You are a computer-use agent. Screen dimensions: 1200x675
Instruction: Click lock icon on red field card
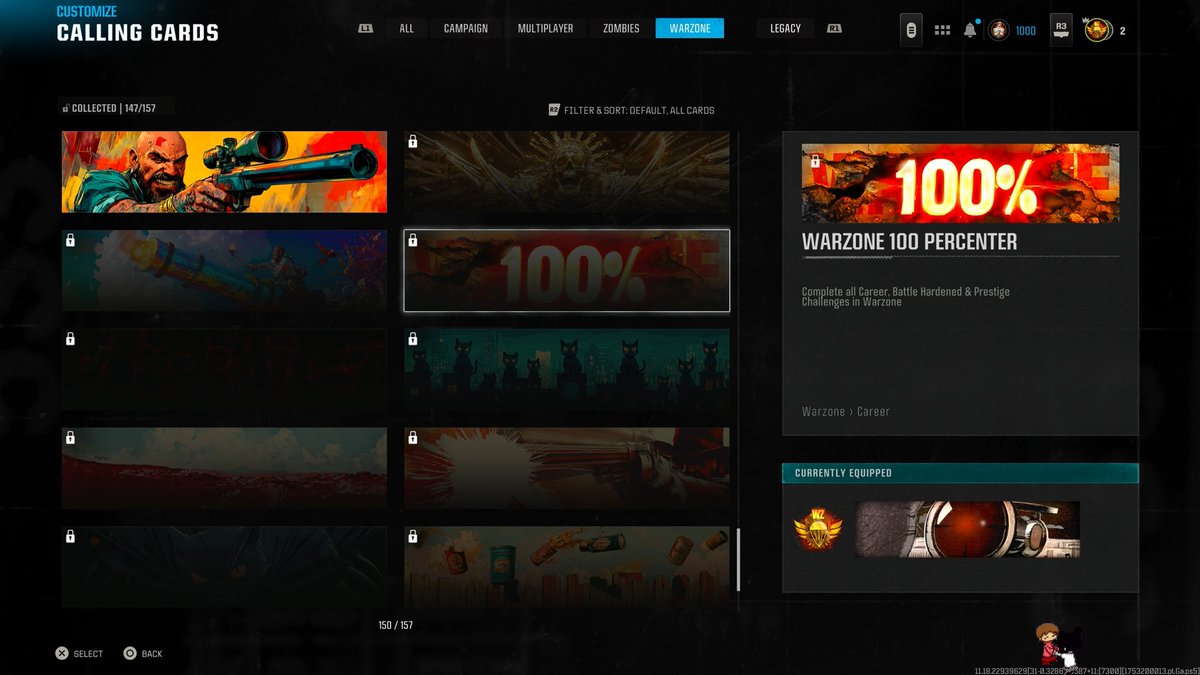click(70, 439)
